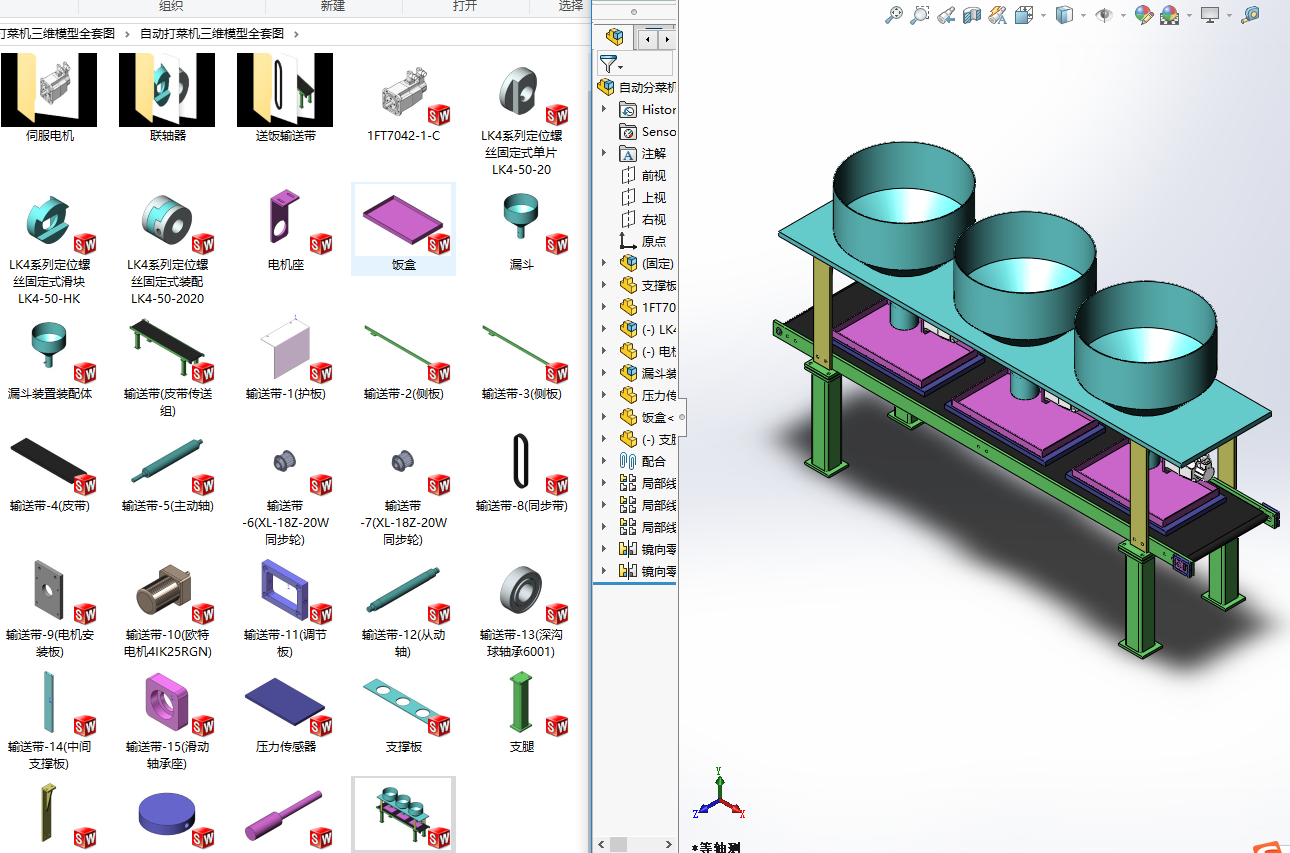1290x853 pixels.
Task: Select the 支腿 file in Explorer
Action: (x=521, y=712)
